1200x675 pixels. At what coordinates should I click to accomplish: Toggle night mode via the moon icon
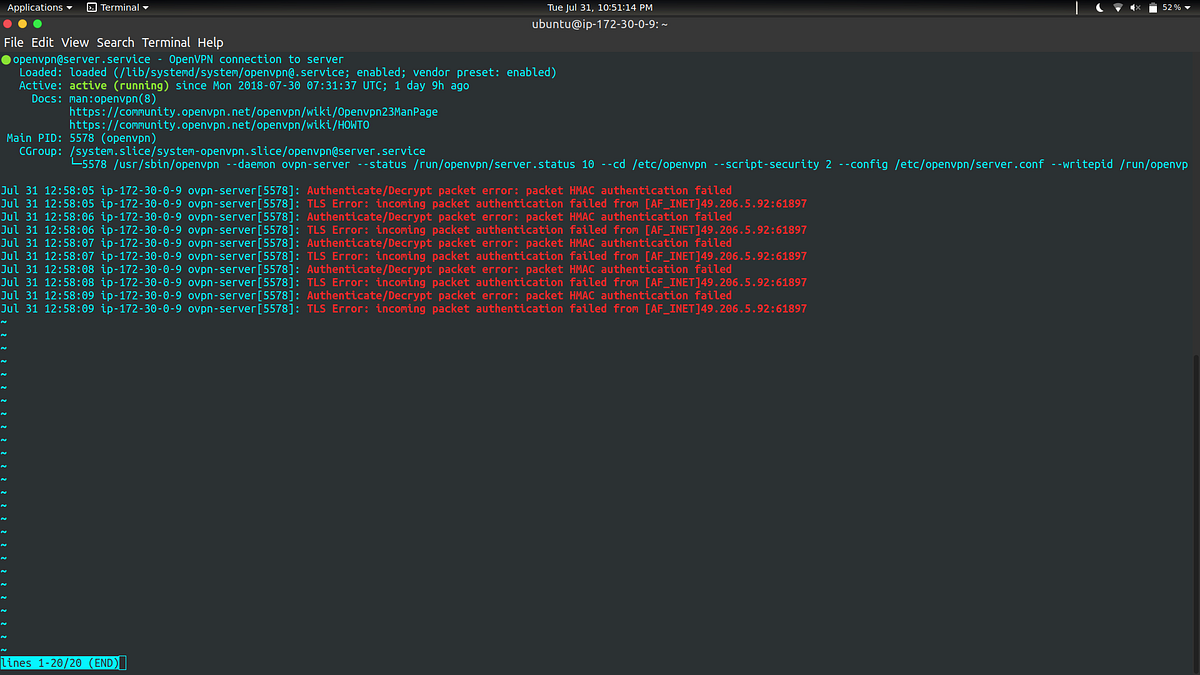pyautogui.click(x=1099, y=7)
